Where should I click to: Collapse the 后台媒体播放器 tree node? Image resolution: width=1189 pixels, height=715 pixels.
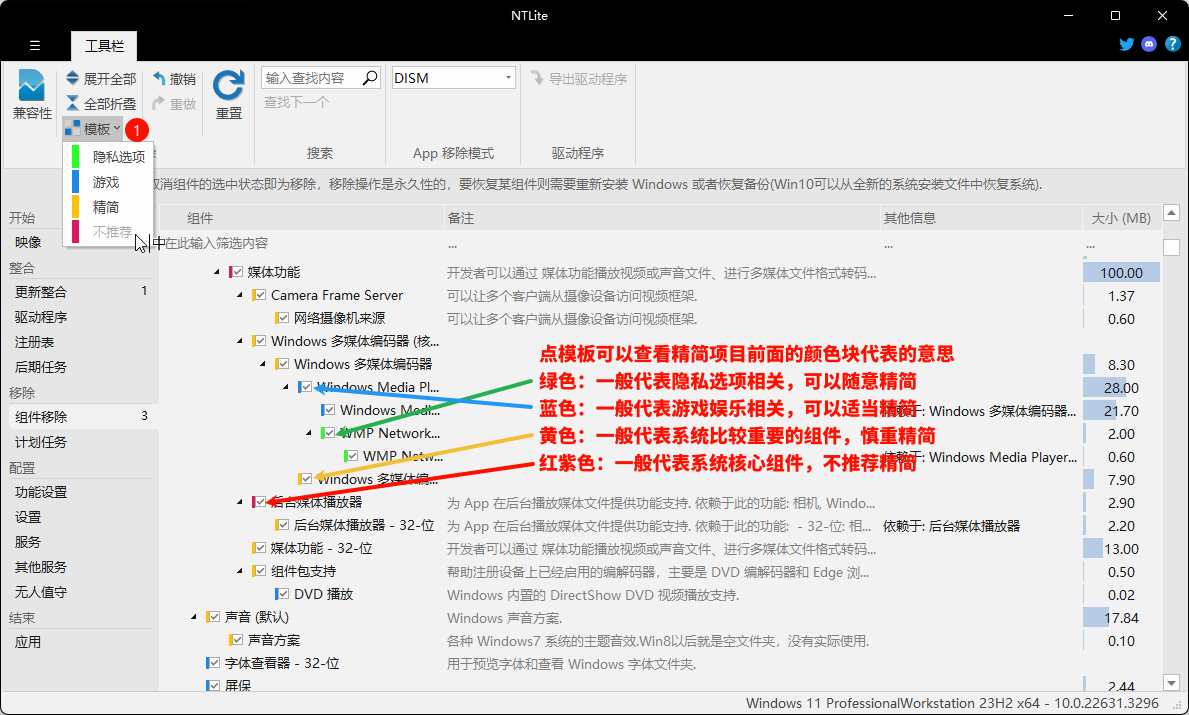[x=240, y=502]
